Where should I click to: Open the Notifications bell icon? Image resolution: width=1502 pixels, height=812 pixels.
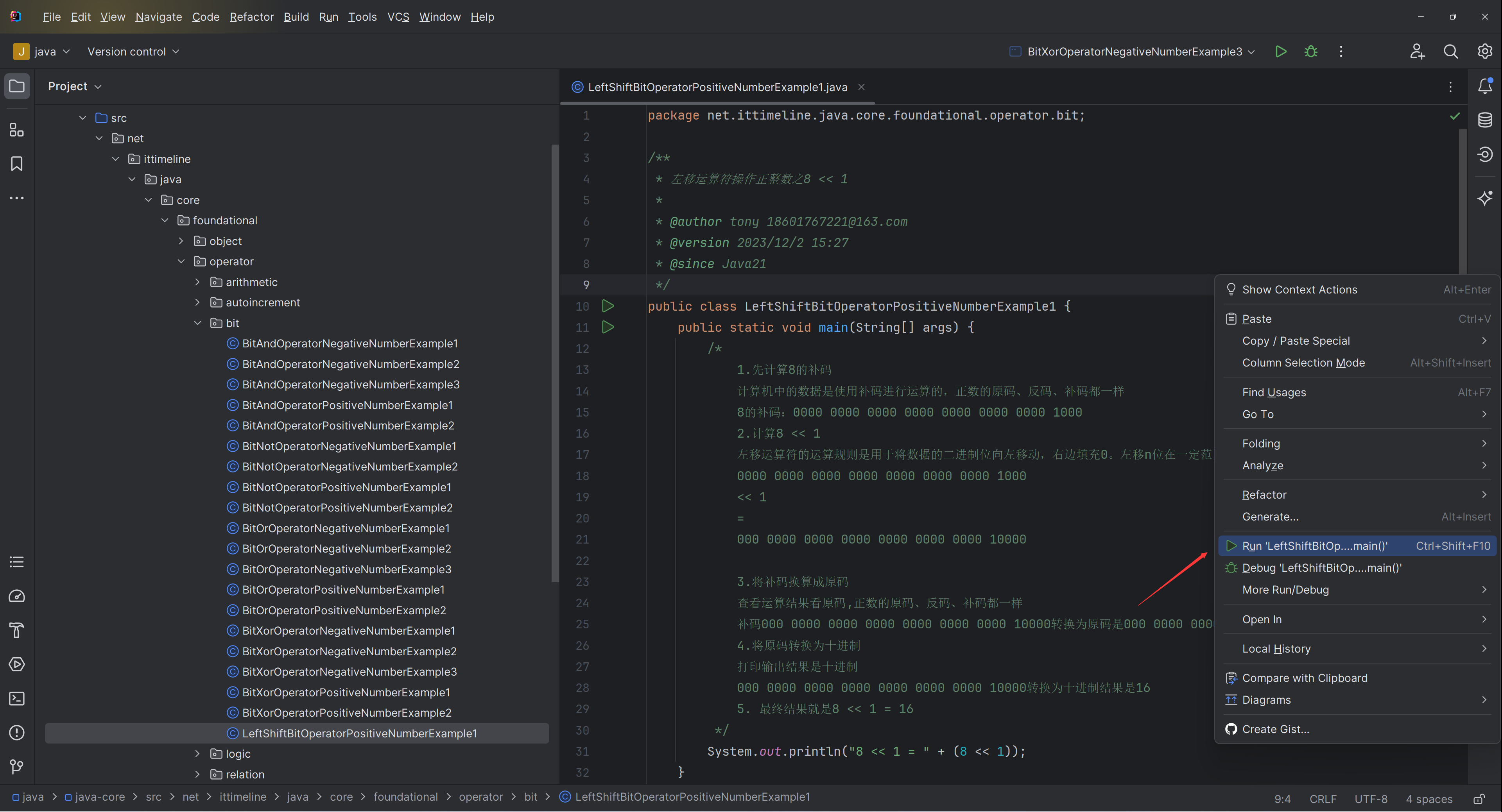click(x=1485, y=86)
